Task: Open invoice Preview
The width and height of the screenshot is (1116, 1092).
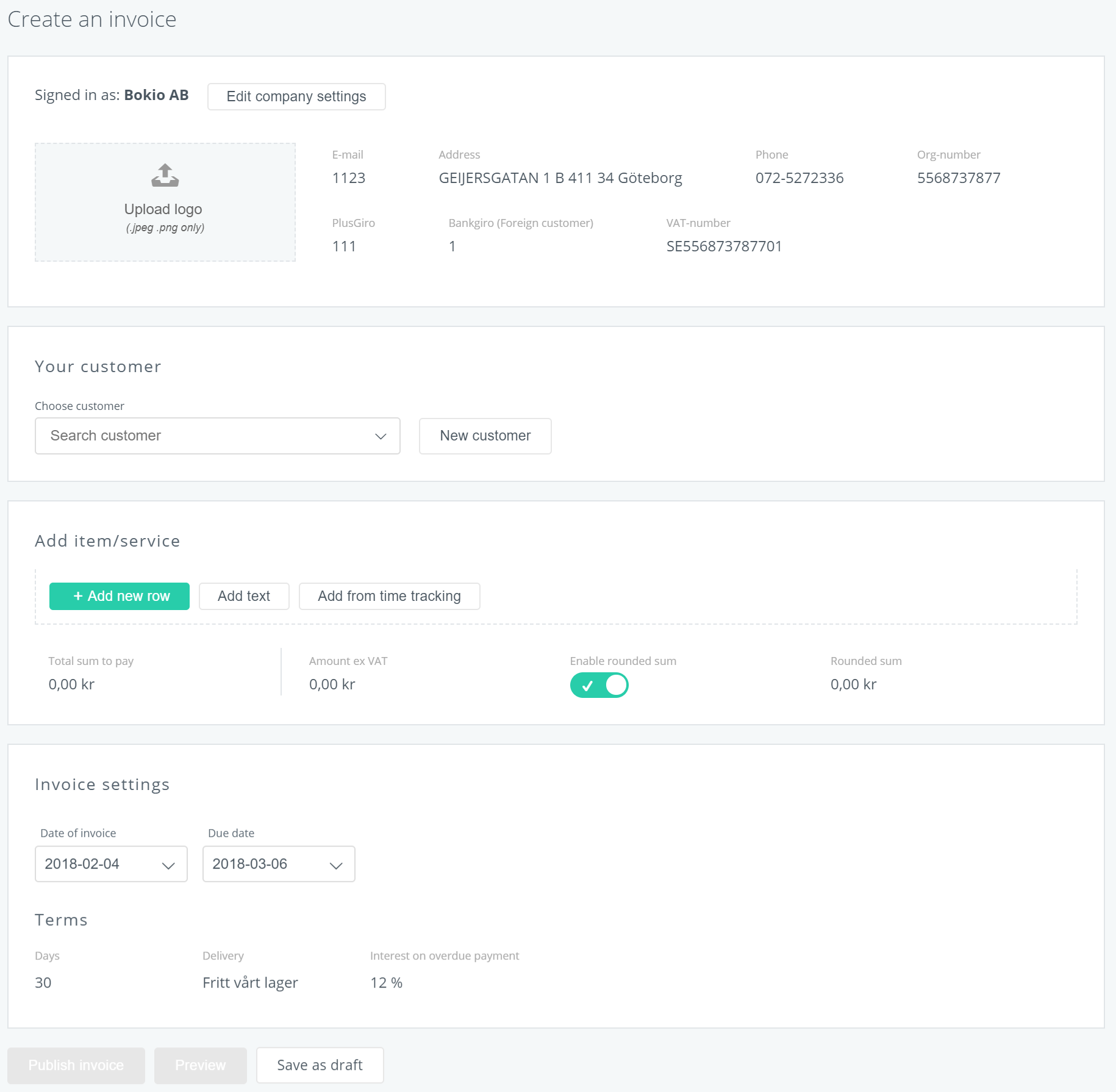Action: (x=200, y=1065)
